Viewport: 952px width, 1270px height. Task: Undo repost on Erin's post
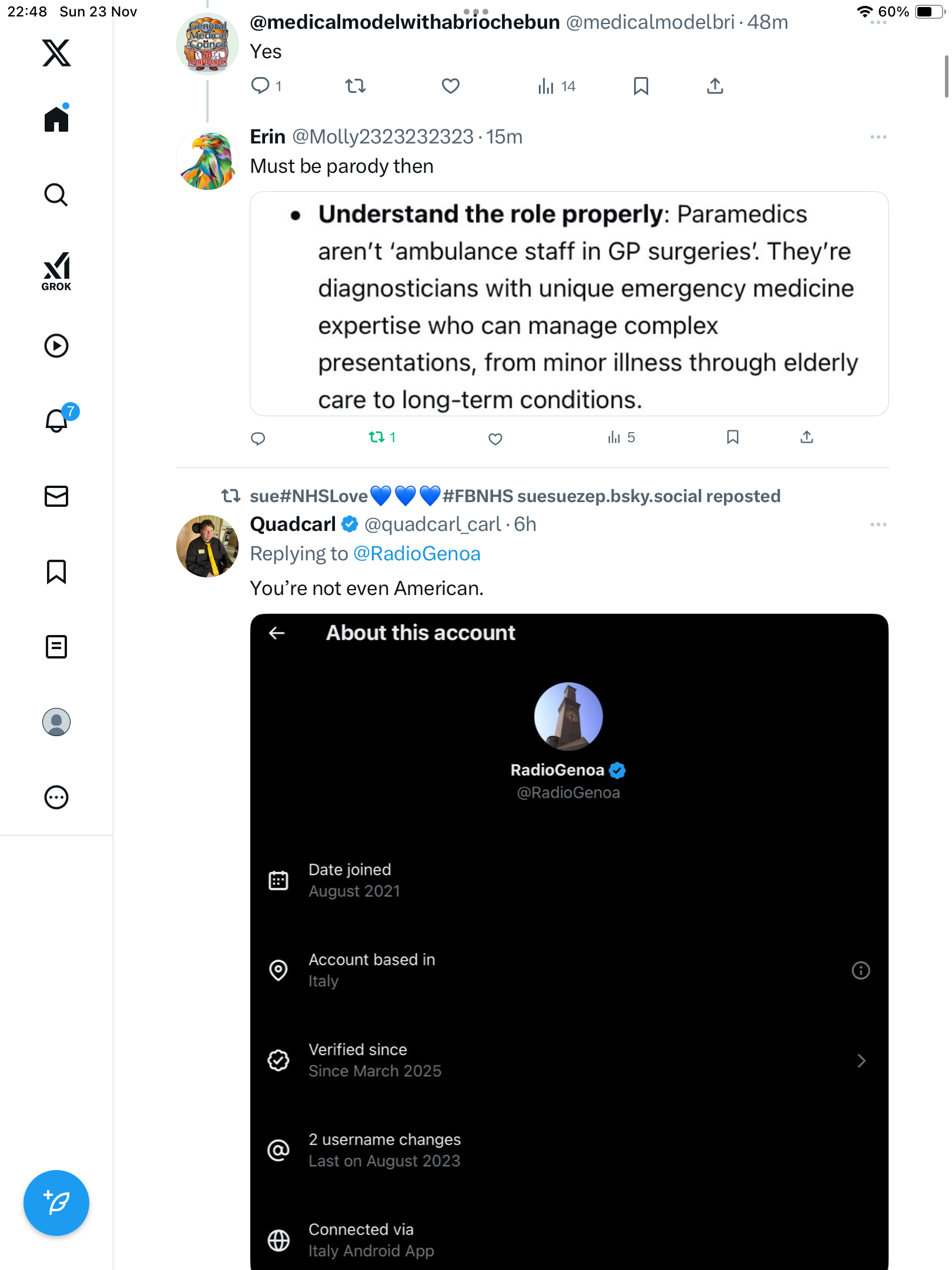click(x=377, y=437)
